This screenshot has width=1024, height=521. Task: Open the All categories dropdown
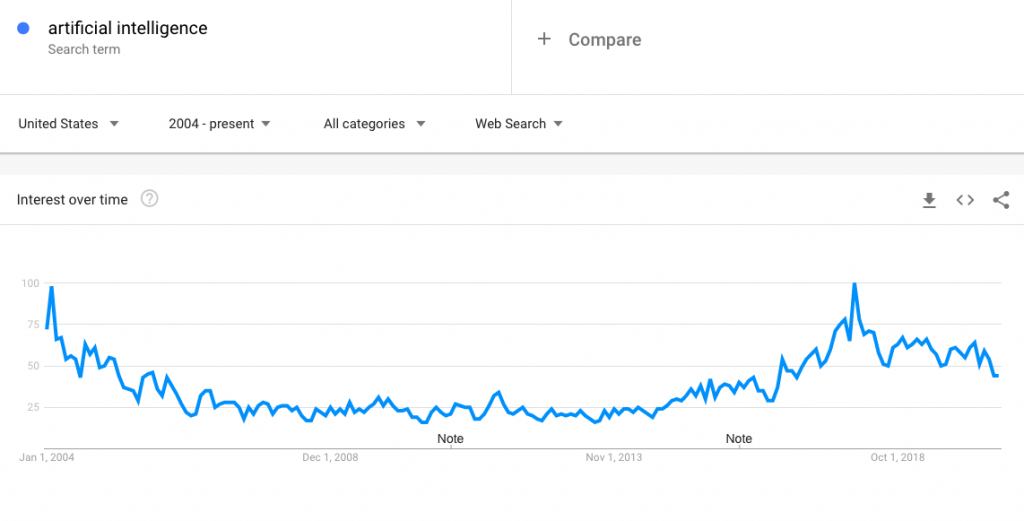coord(374,123)
